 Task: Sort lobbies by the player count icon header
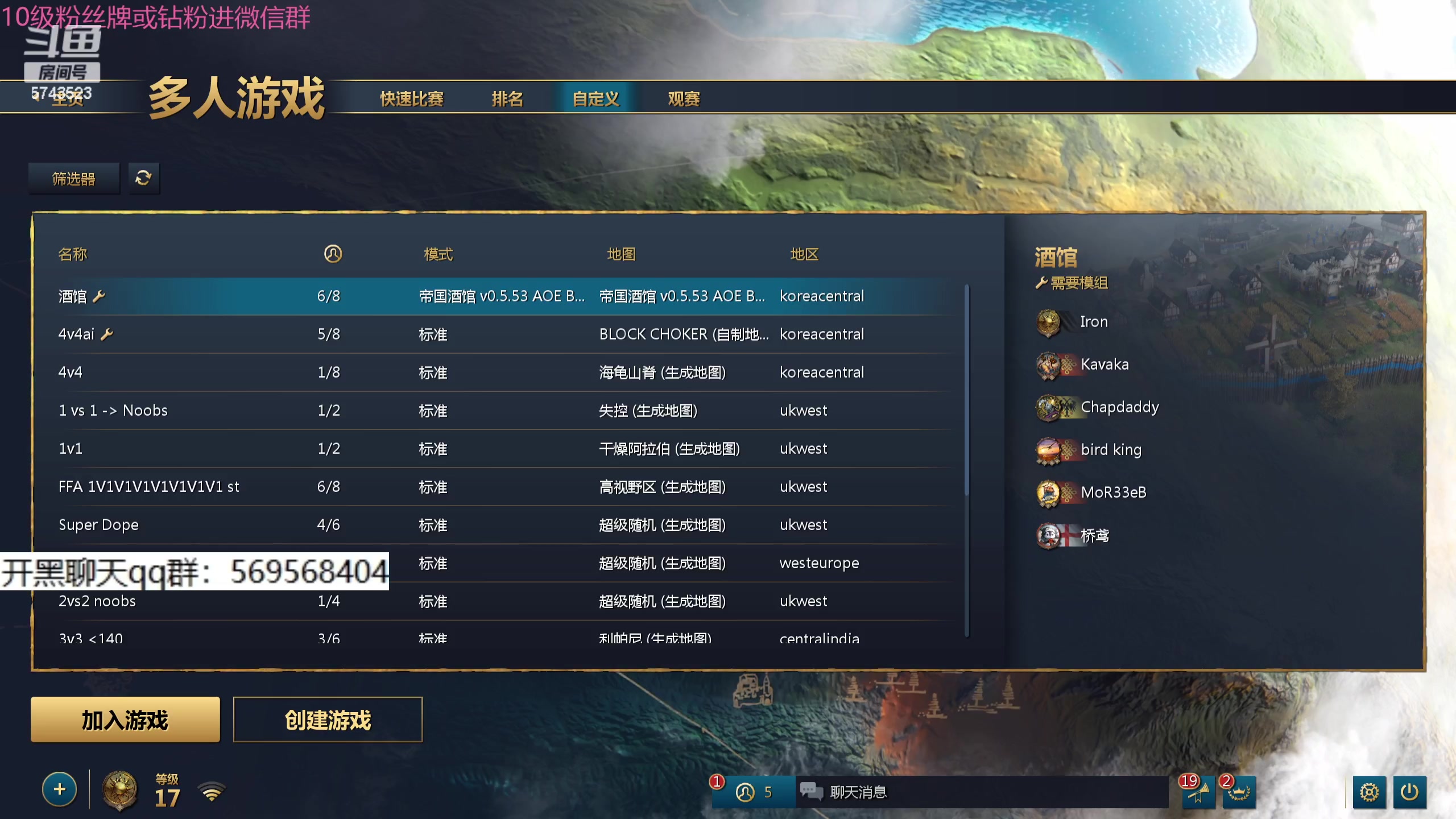pyautogui.click(x=333, y=254)
